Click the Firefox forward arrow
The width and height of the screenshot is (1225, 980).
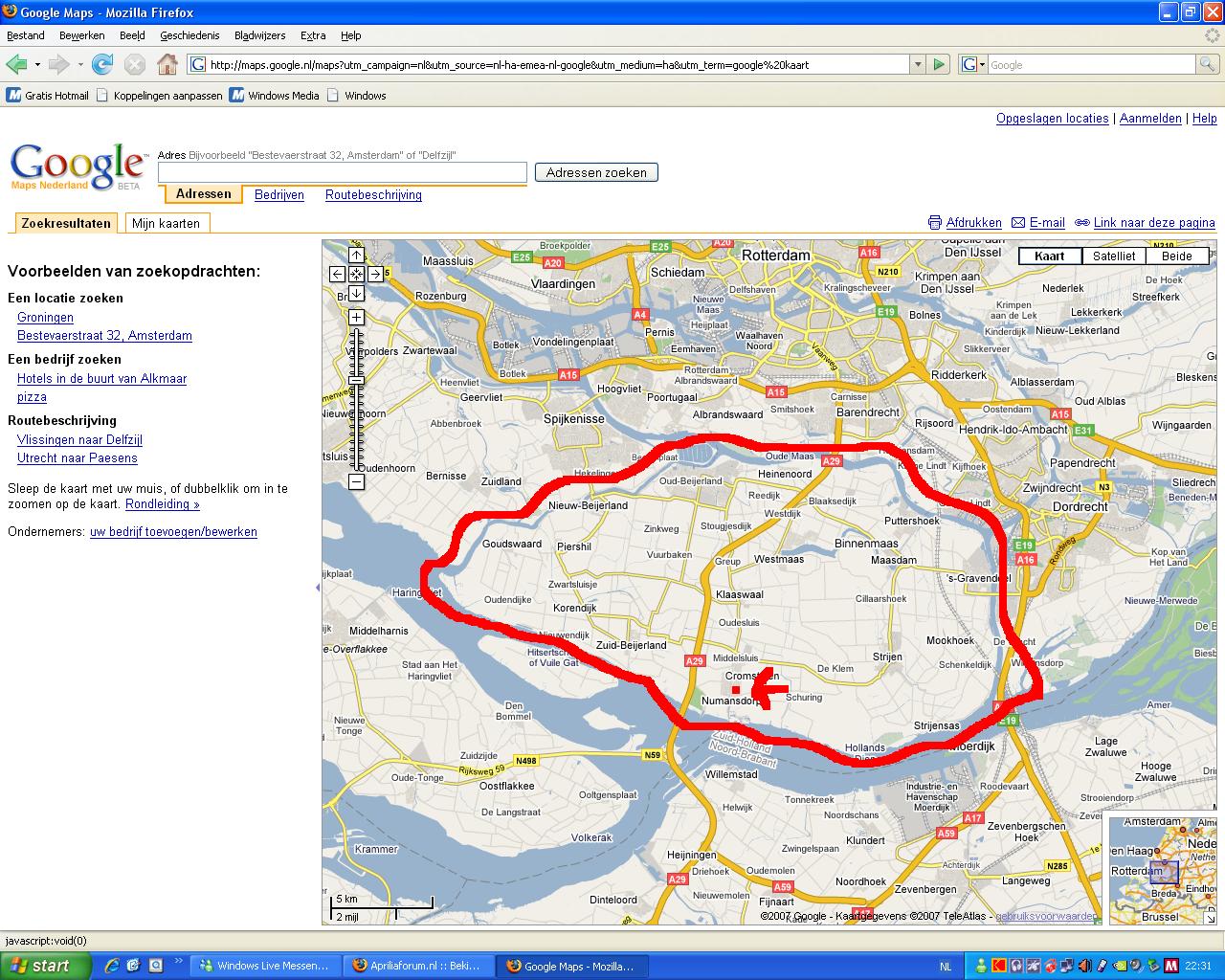click(x=58, y=64)
